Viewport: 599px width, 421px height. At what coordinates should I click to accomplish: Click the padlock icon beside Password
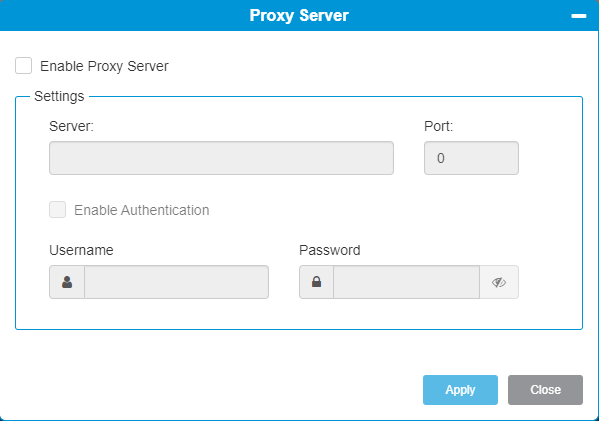coord(316,282)
